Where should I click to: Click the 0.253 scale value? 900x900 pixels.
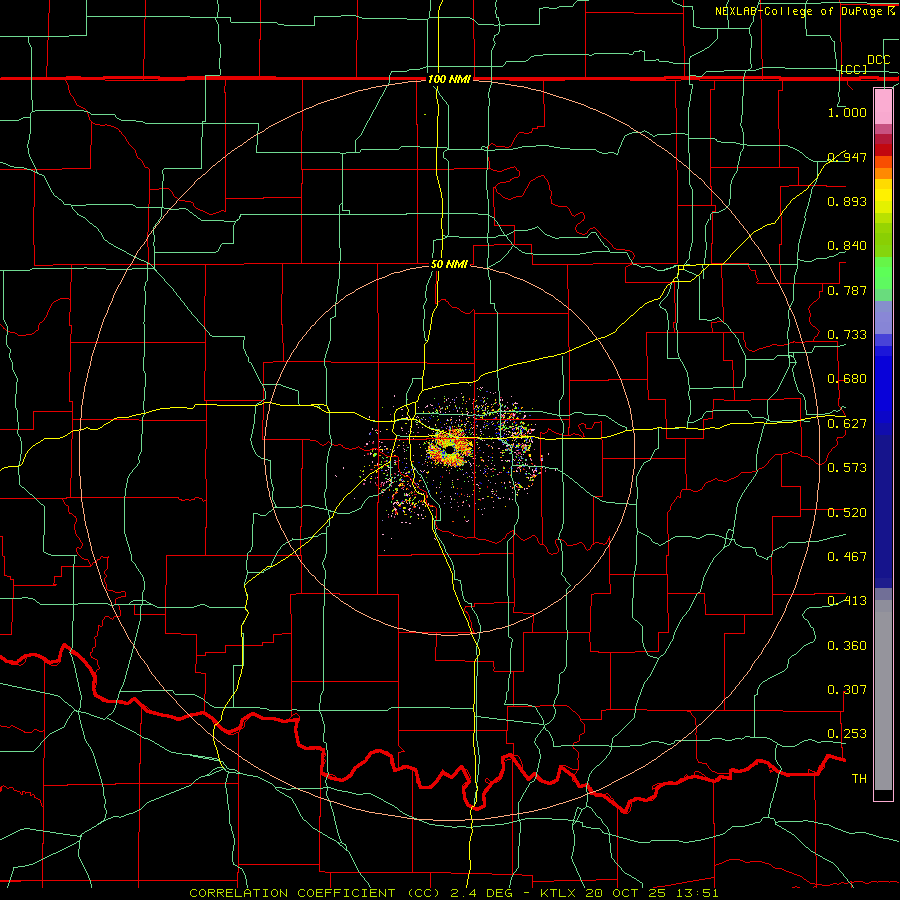coord(847,734)
